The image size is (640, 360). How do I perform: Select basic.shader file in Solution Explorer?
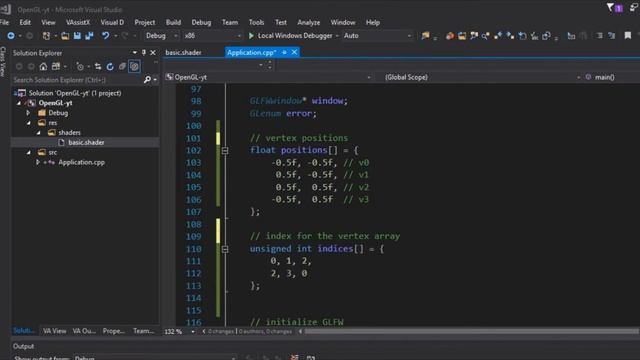point(86,142)
